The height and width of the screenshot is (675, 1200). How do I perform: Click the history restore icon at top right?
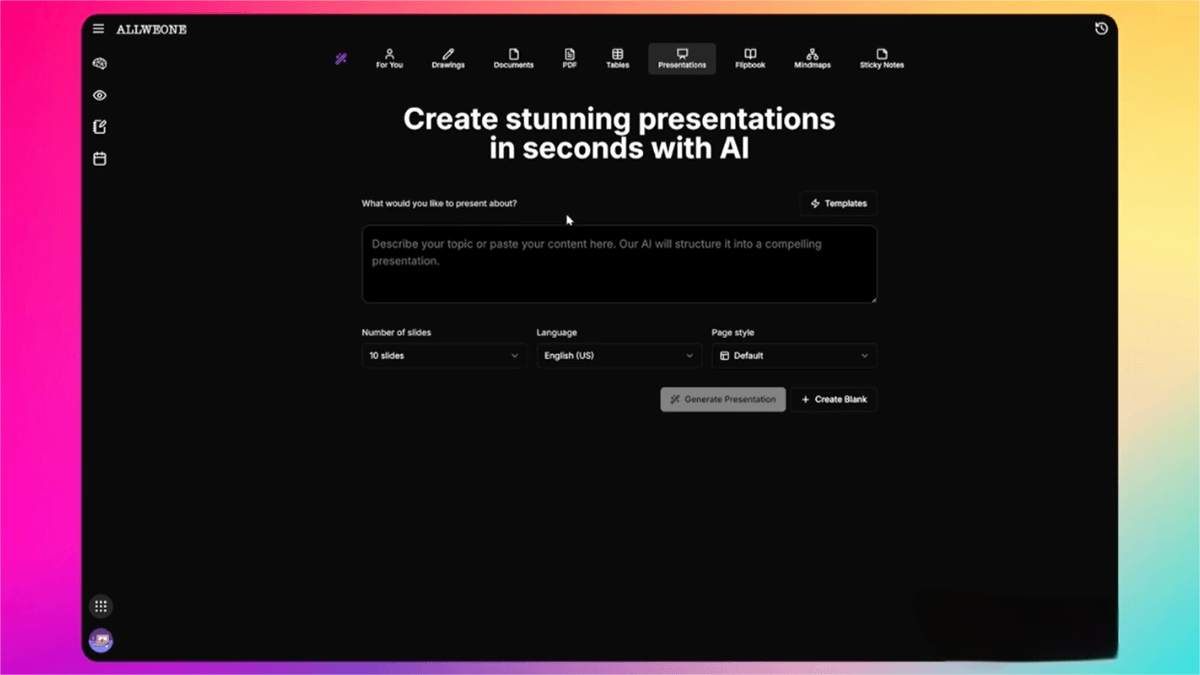tap(1101, 28)
